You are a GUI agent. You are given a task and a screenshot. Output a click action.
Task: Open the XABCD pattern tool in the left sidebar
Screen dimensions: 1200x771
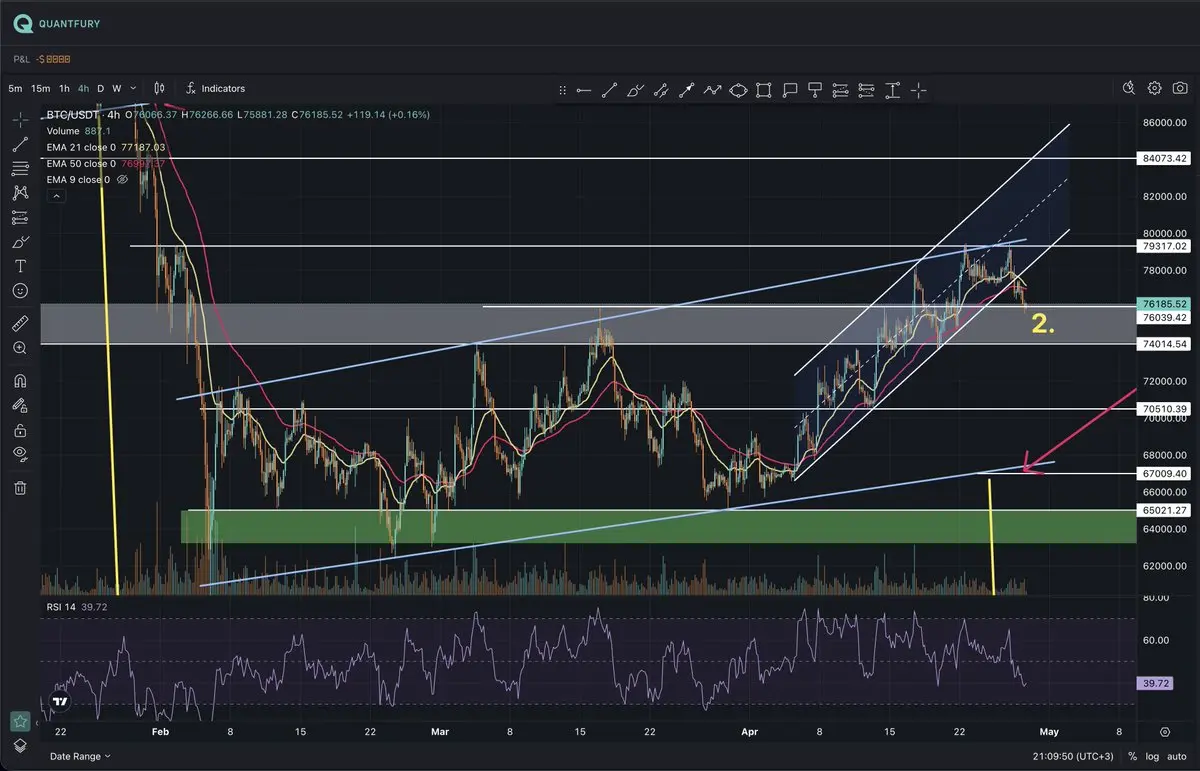20,192
